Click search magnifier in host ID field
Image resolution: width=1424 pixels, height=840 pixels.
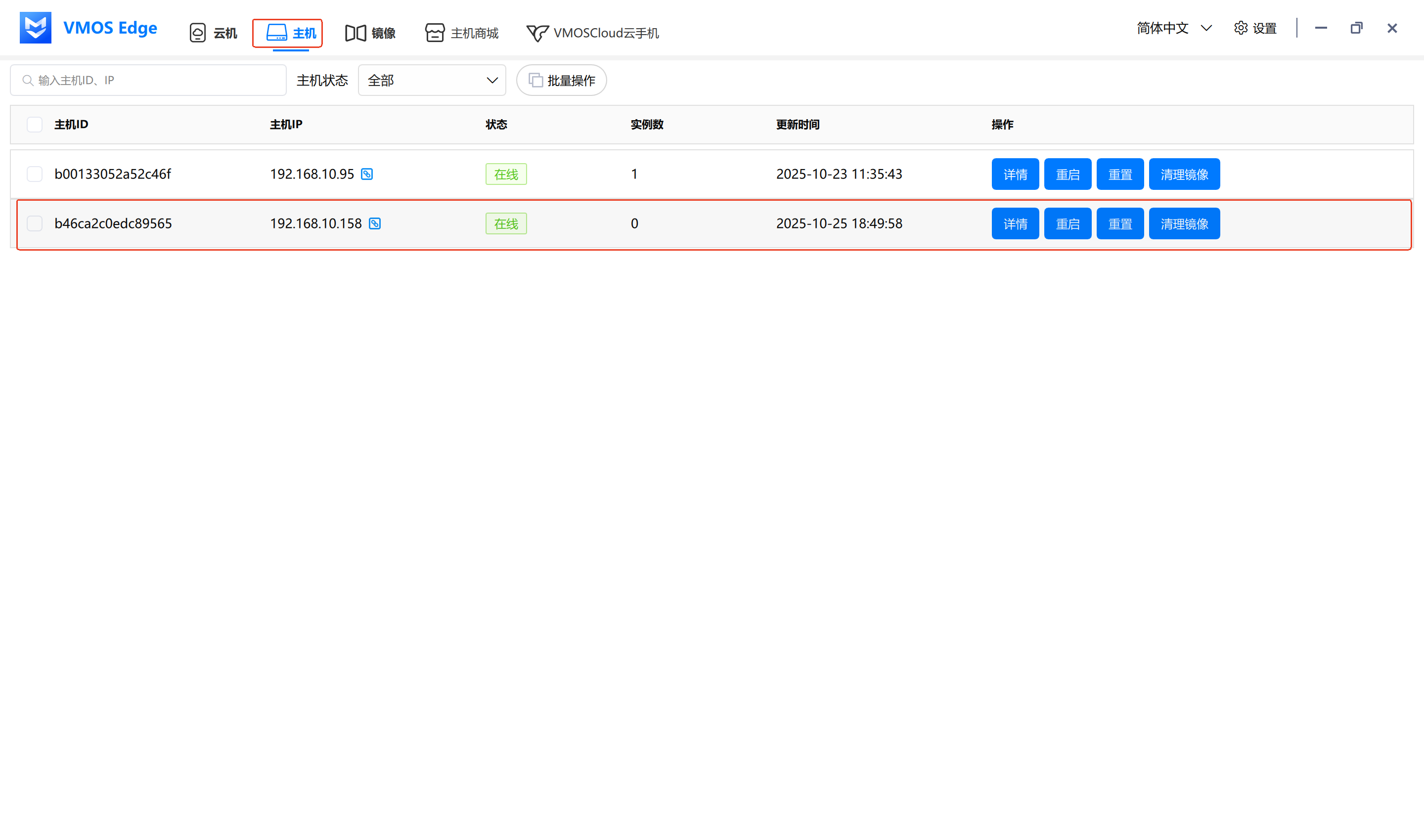click(27, 81)
